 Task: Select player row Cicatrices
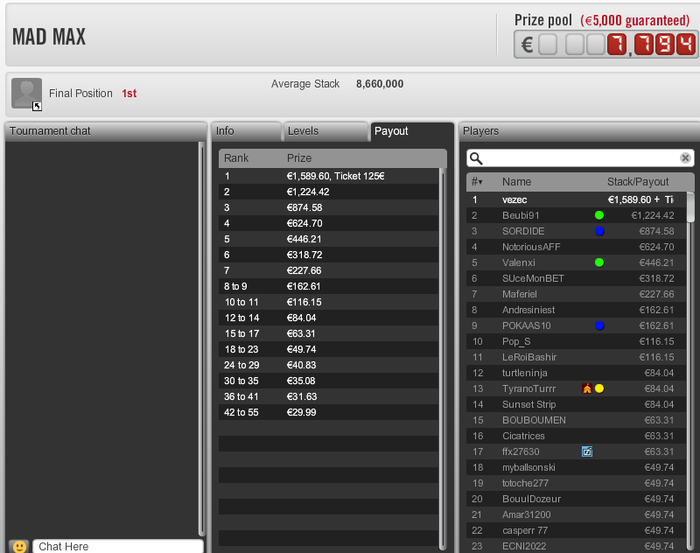576,436
